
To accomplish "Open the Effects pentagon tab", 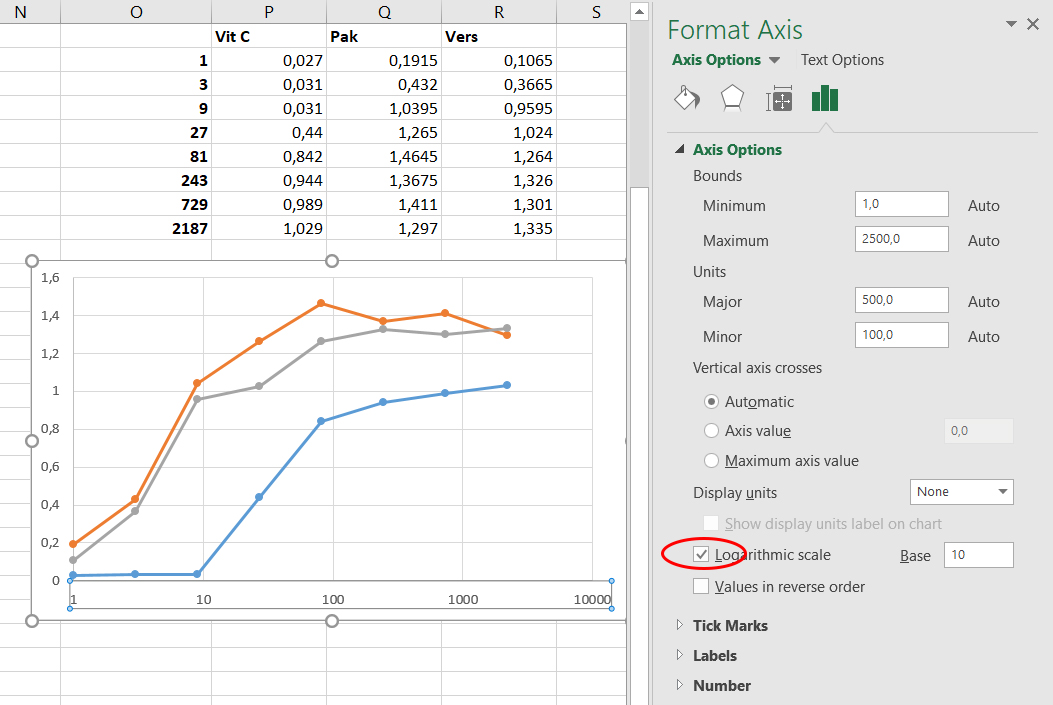I will pyautogui.click(x=733, y=98).
